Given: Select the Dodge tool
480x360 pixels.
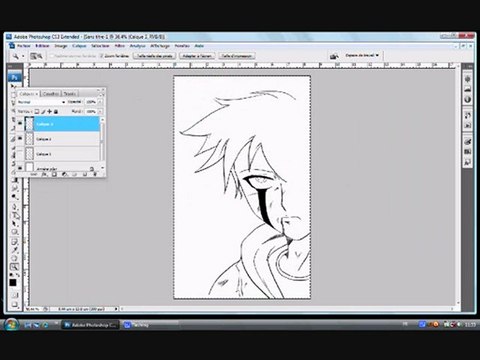Looking at the screenshot, I should (x=14, y=197).
